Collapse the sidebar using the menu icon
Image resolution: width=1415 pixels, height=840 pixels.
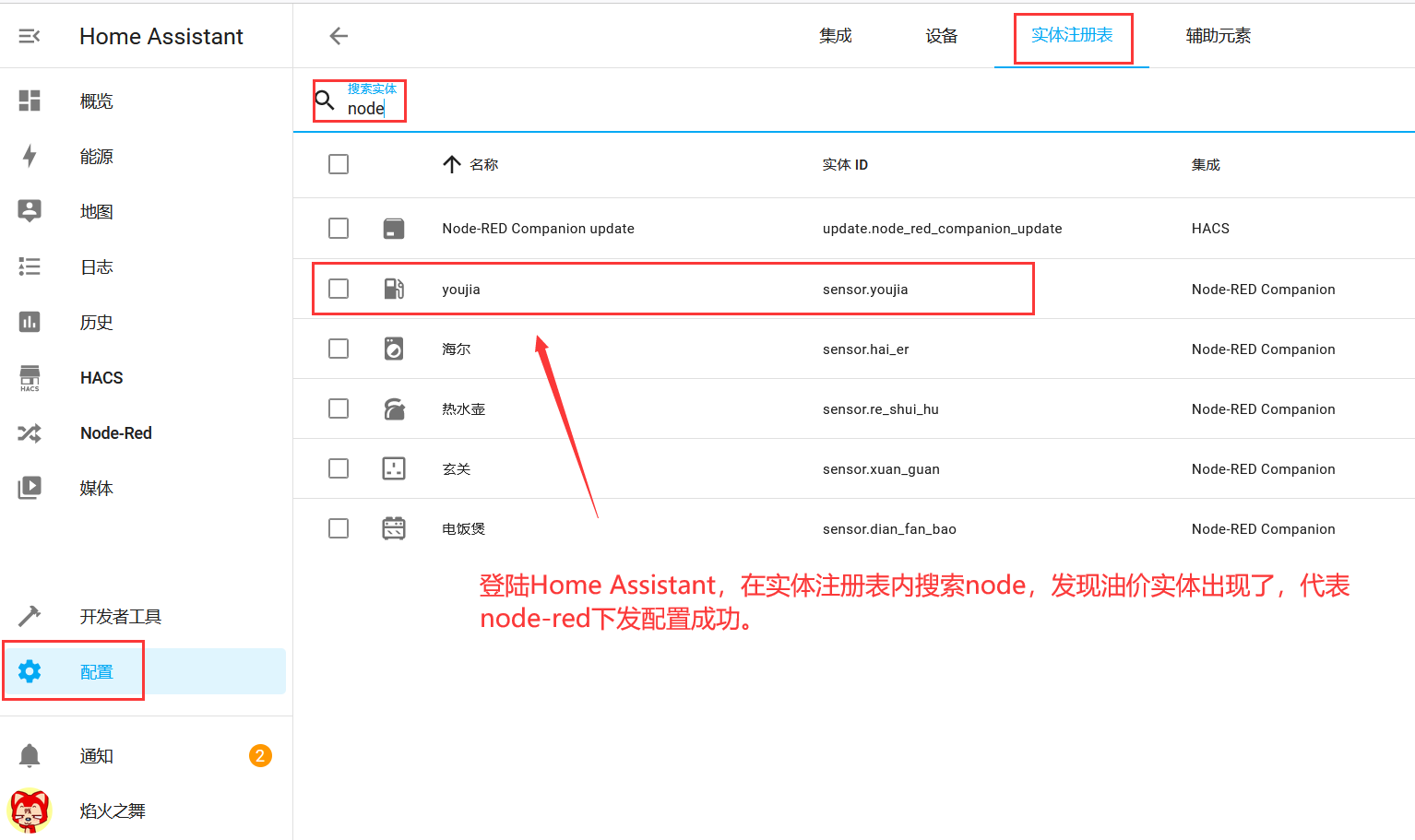30,36
